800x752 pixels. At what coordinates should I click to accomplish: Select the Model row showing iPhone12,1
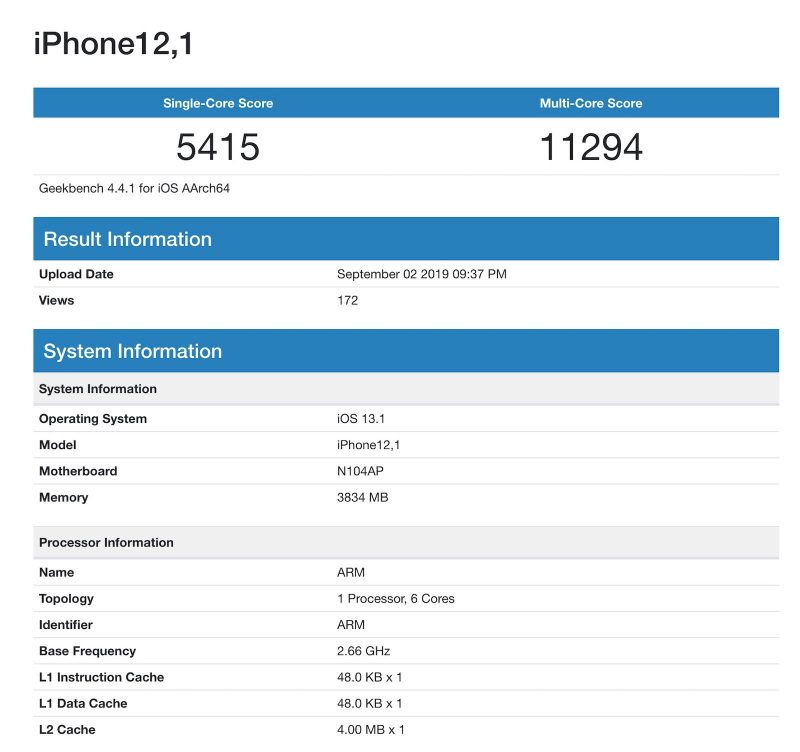(x=369, y=444)
